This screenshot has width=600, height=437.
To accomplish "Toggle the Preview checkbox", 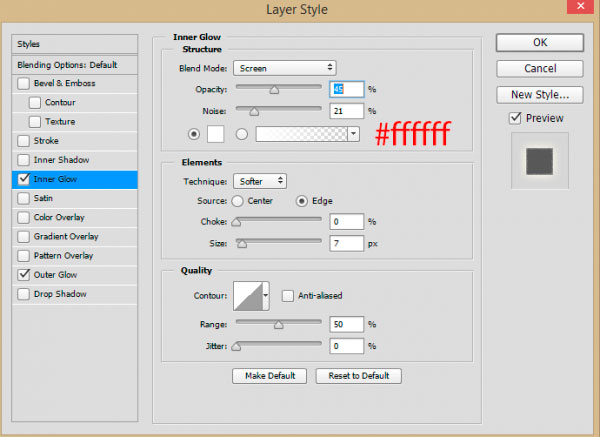I will pyautogui.click(x=515, y=118).
